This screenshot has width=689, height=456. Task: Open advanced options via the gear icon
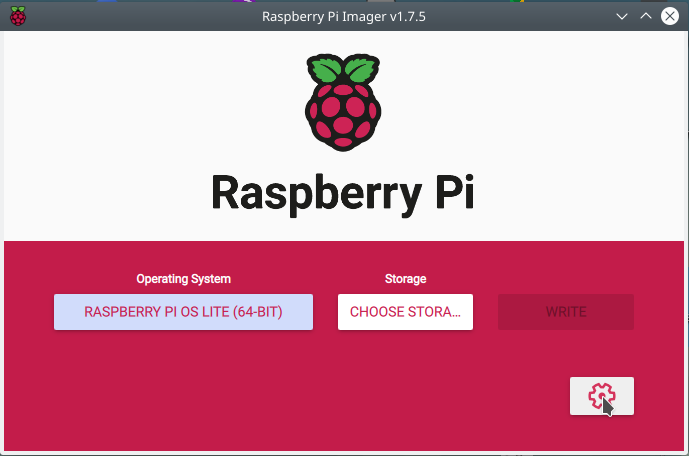pyautogui.click(x=602, y=396)
